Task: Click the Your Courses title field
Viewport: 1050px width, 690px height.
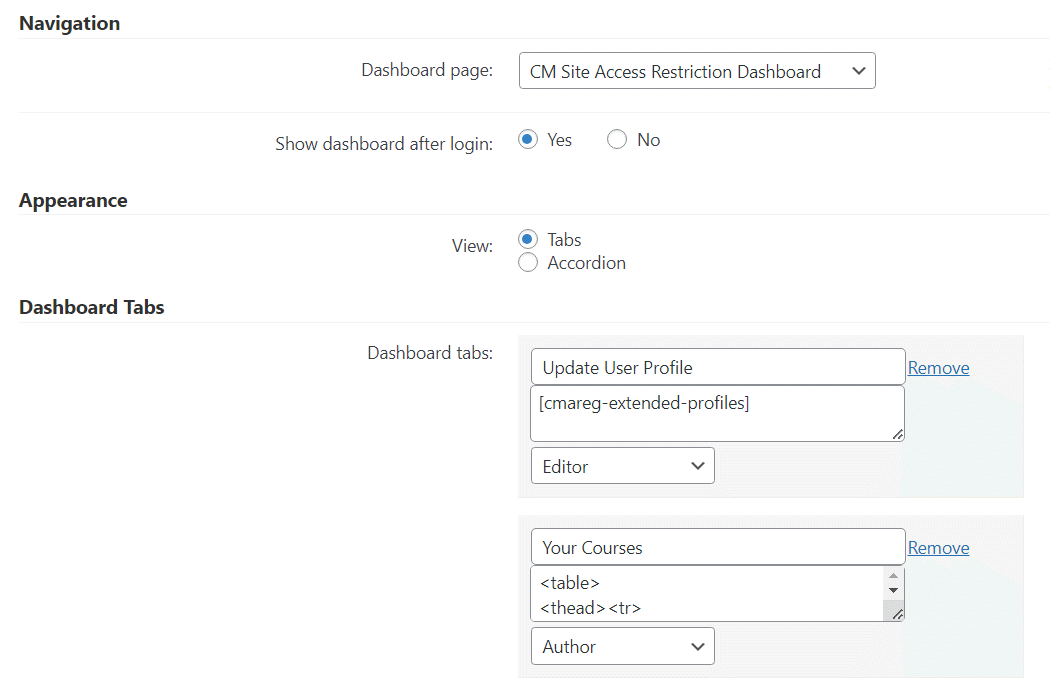Action: [717, 547]
